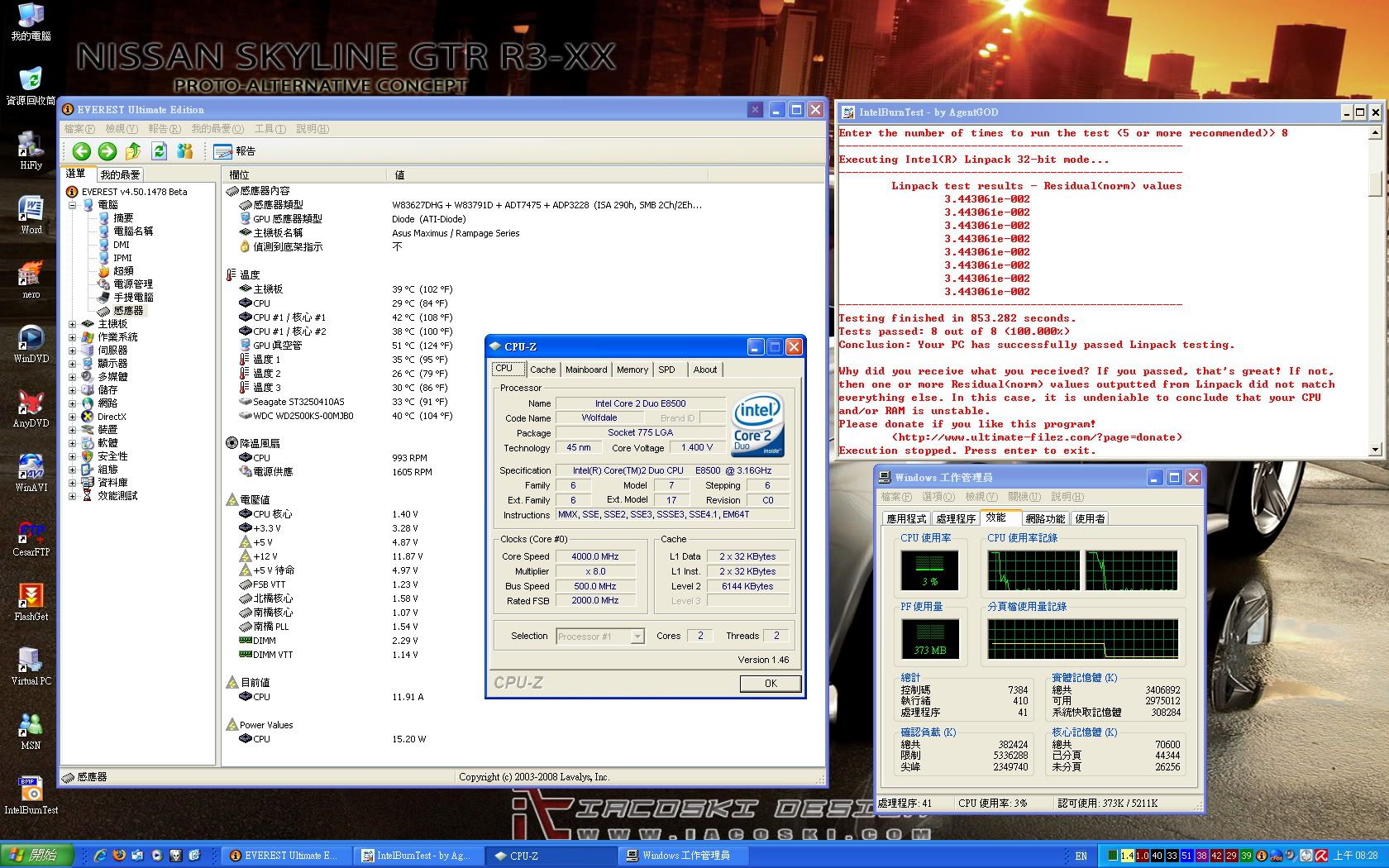Open Task Manager 網路功能 tab
The height and width of the screenshot is (868, 1389).
click(1045, 519)
